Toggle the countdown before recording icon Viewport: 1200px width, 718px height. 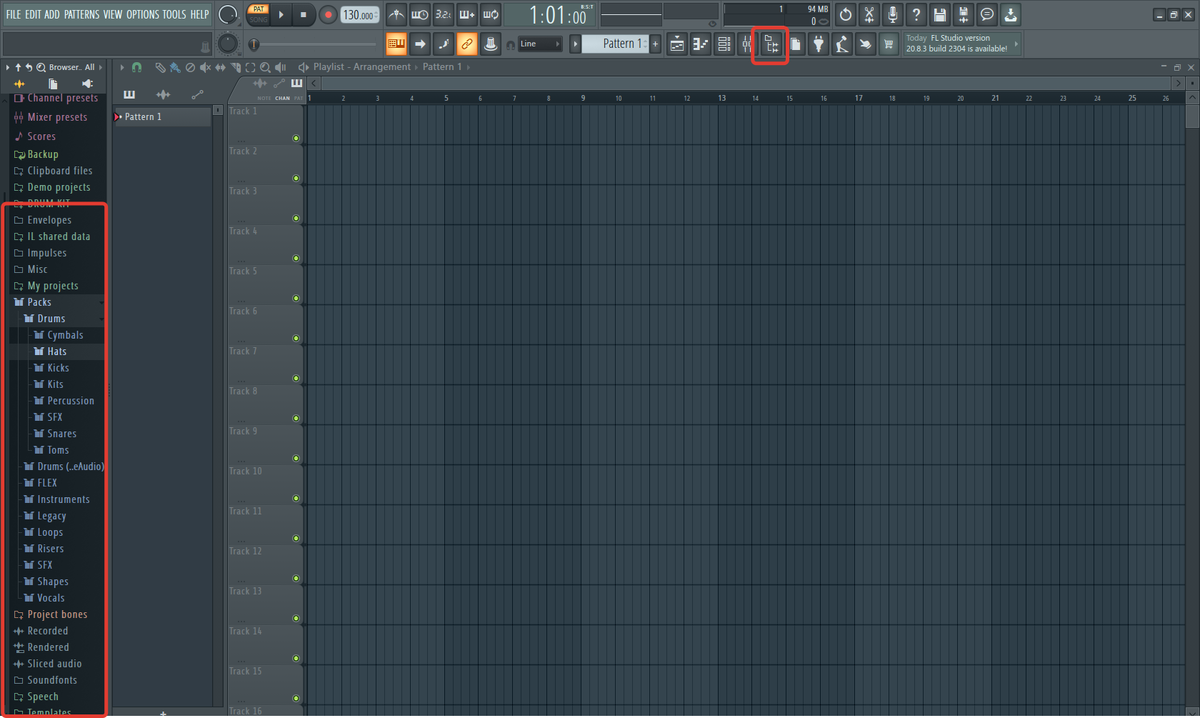(x=444, y=15)
